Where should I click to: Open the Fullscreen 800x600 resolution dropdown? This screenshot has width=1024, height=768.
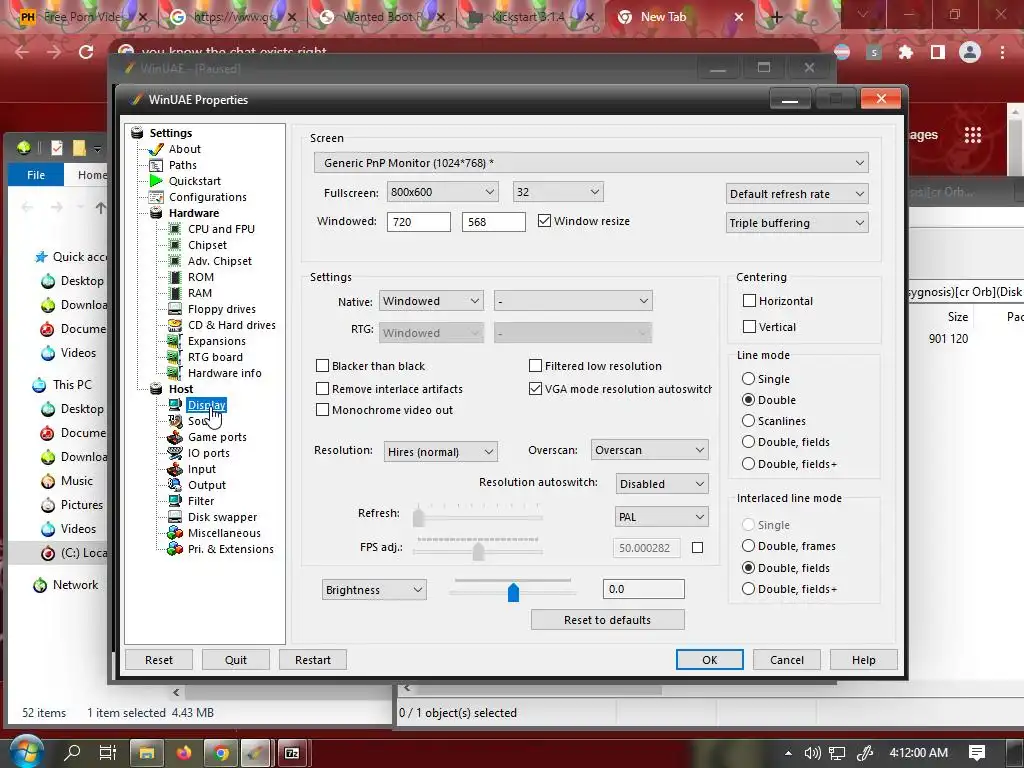pyautogui.click(x=443, y=192)
